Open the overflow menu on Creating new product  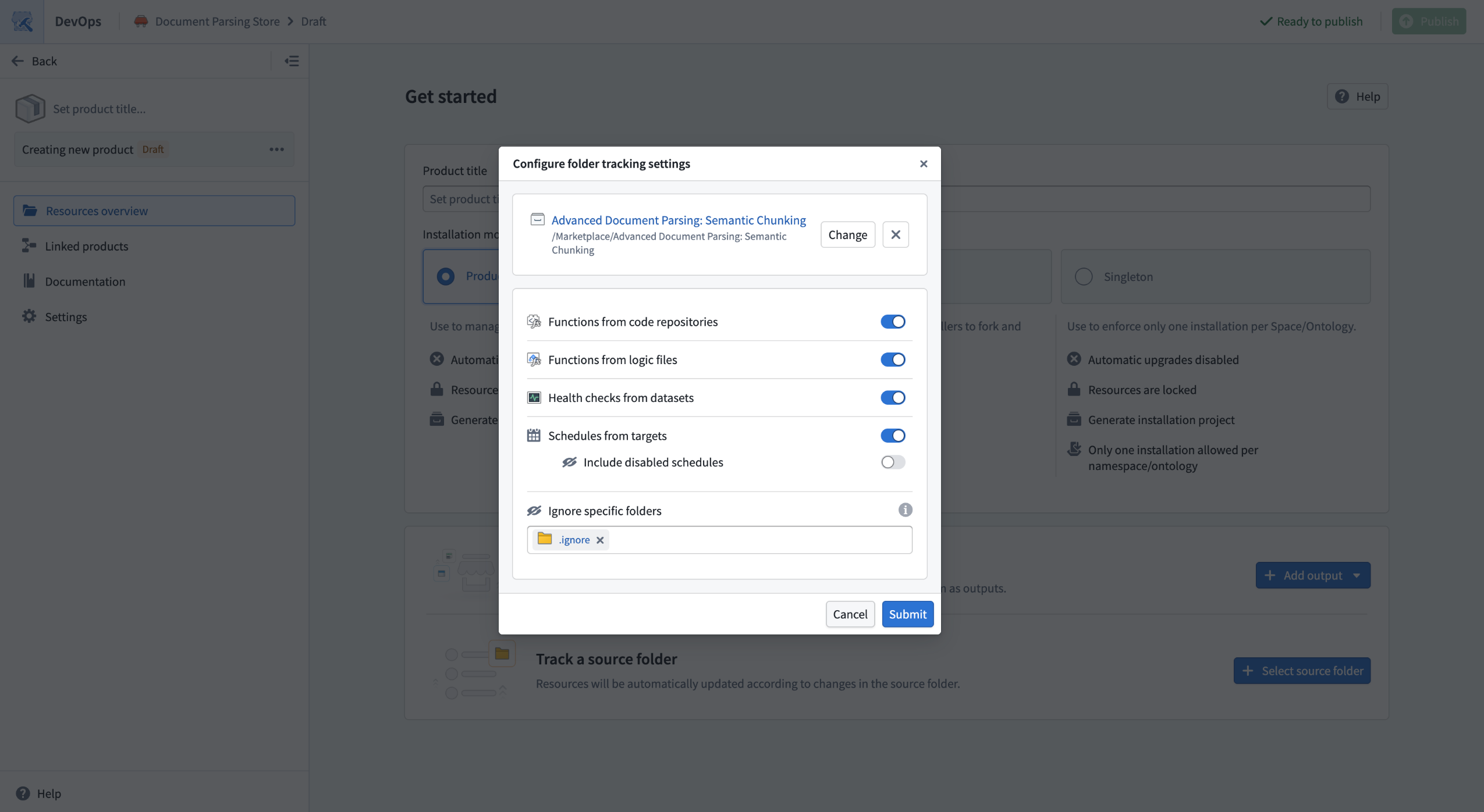click(277, 149)
